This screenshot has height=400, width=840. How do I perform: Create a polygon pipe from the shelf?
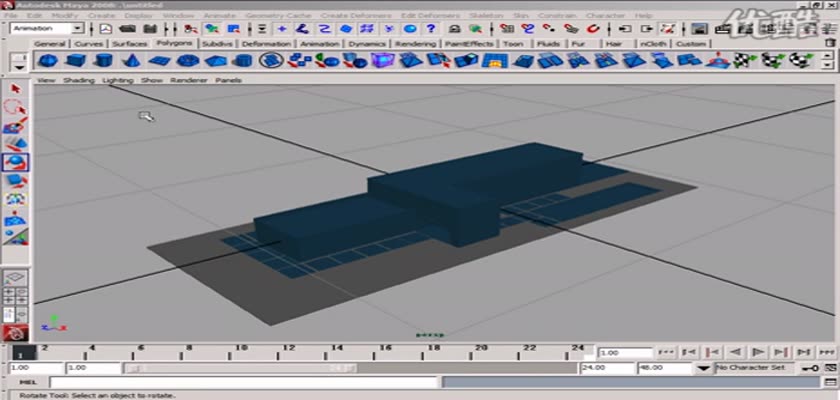[x=243, y=61]
